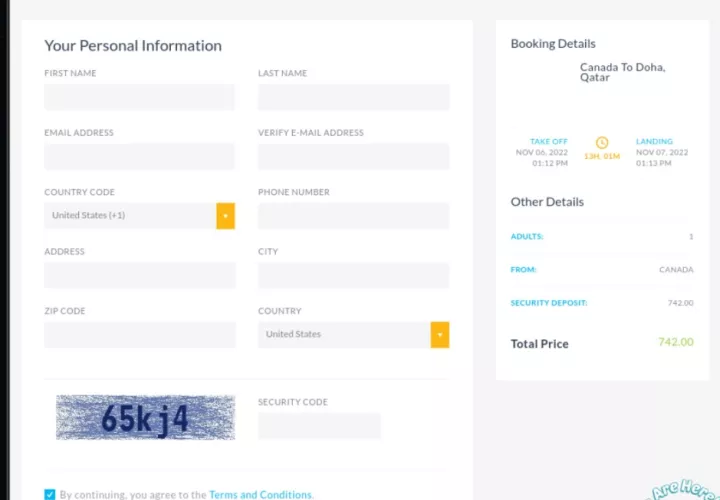Click the Phone Number input field
Image resolution: width=720 pixels, height=500 pixels.
[354, 216]
